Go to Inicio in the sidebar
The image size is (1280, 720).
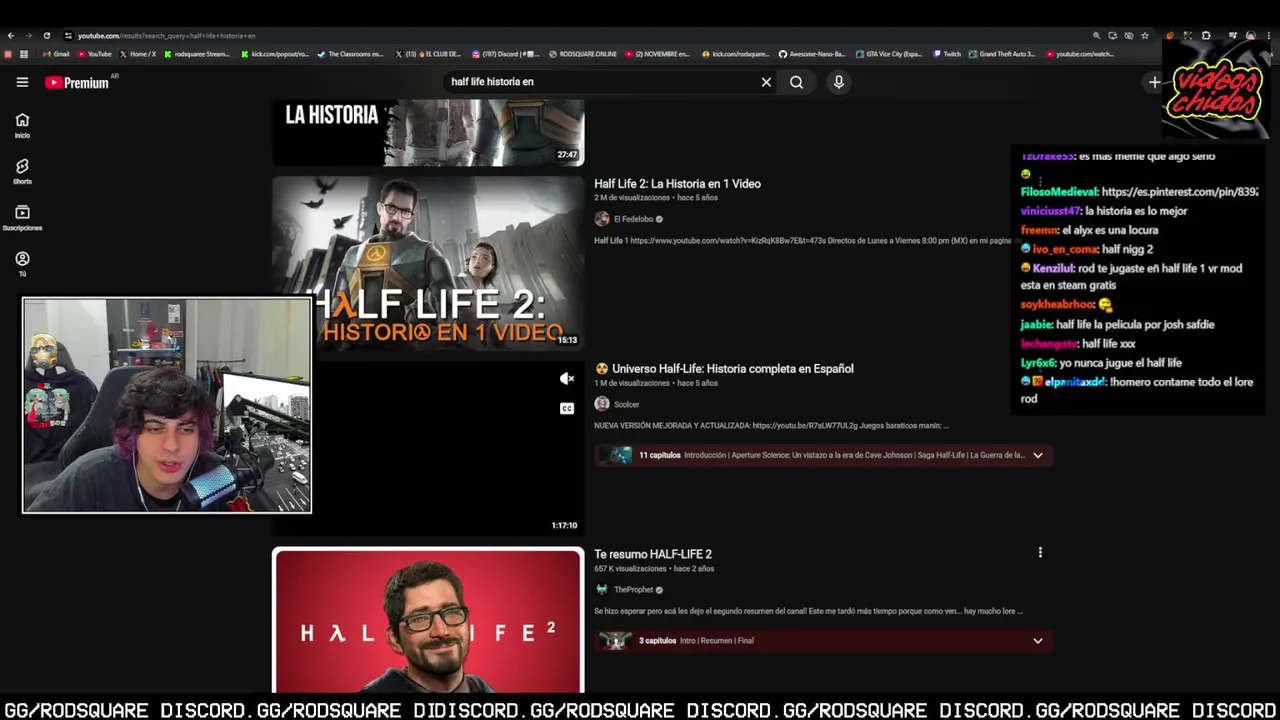point(22,125)
